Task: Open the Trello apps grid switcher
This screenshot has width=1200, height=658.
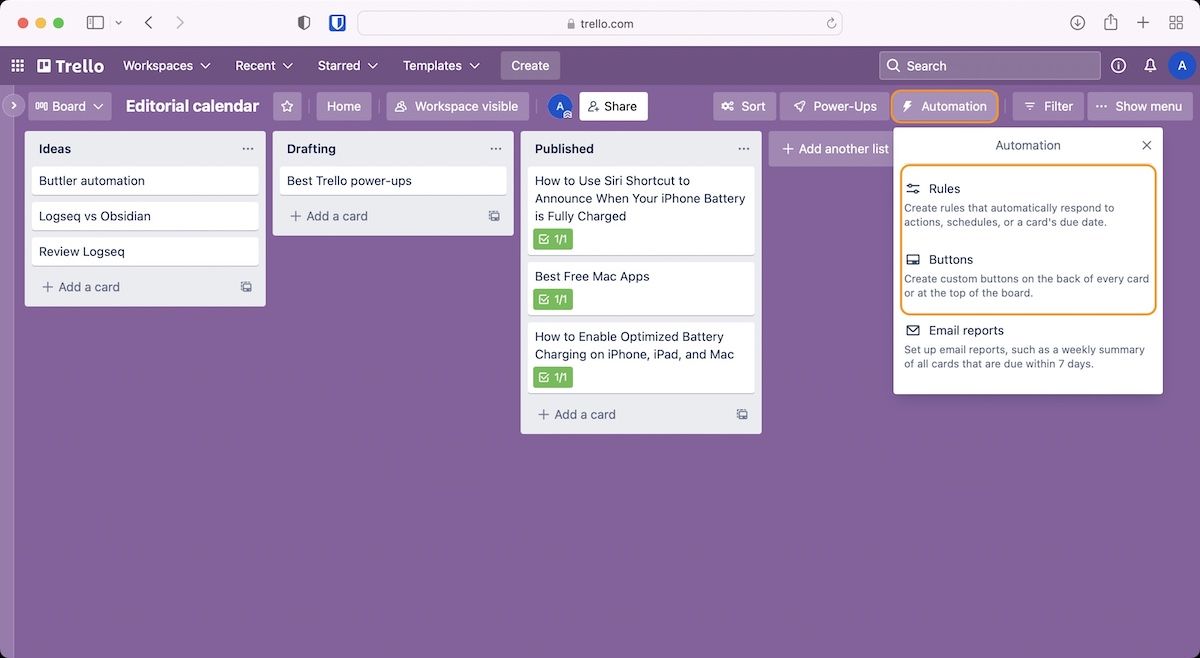Action: (17, 66)
